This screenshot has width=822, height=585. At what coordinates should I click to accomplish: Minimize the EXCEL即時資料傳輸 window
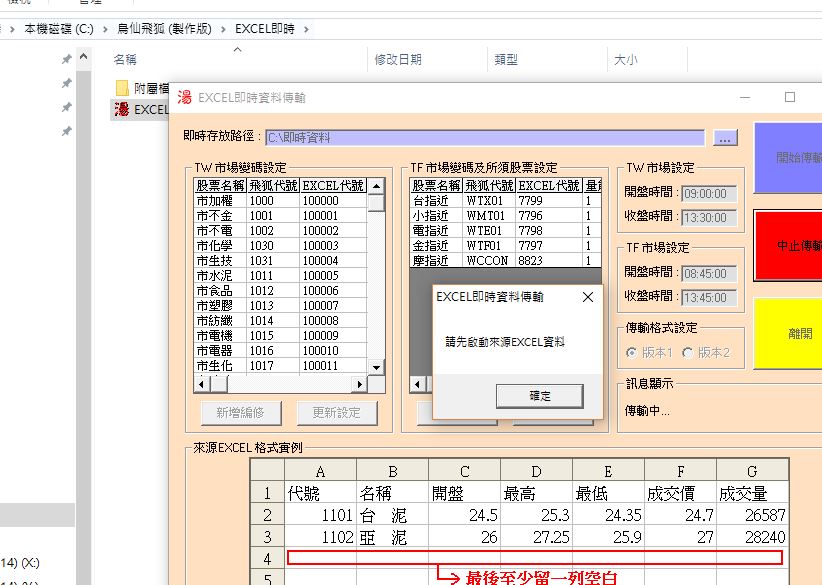745,98
